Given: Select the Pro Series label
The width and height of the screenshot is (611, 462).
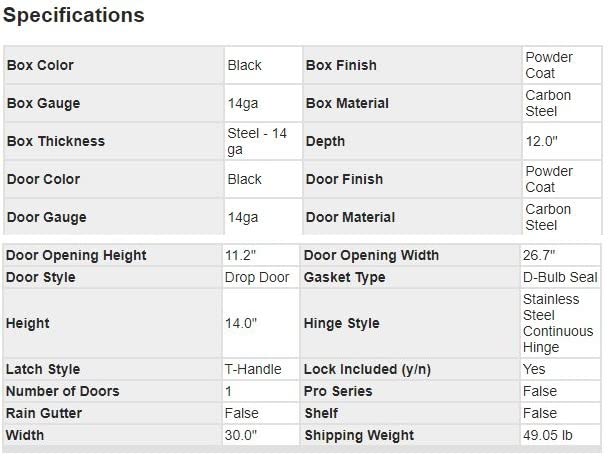Looking at the screenshot, I should (x=338, y=391).
